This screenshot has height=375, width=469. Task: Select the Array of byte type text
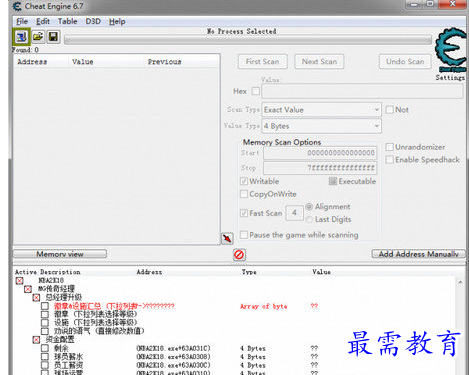264,306
